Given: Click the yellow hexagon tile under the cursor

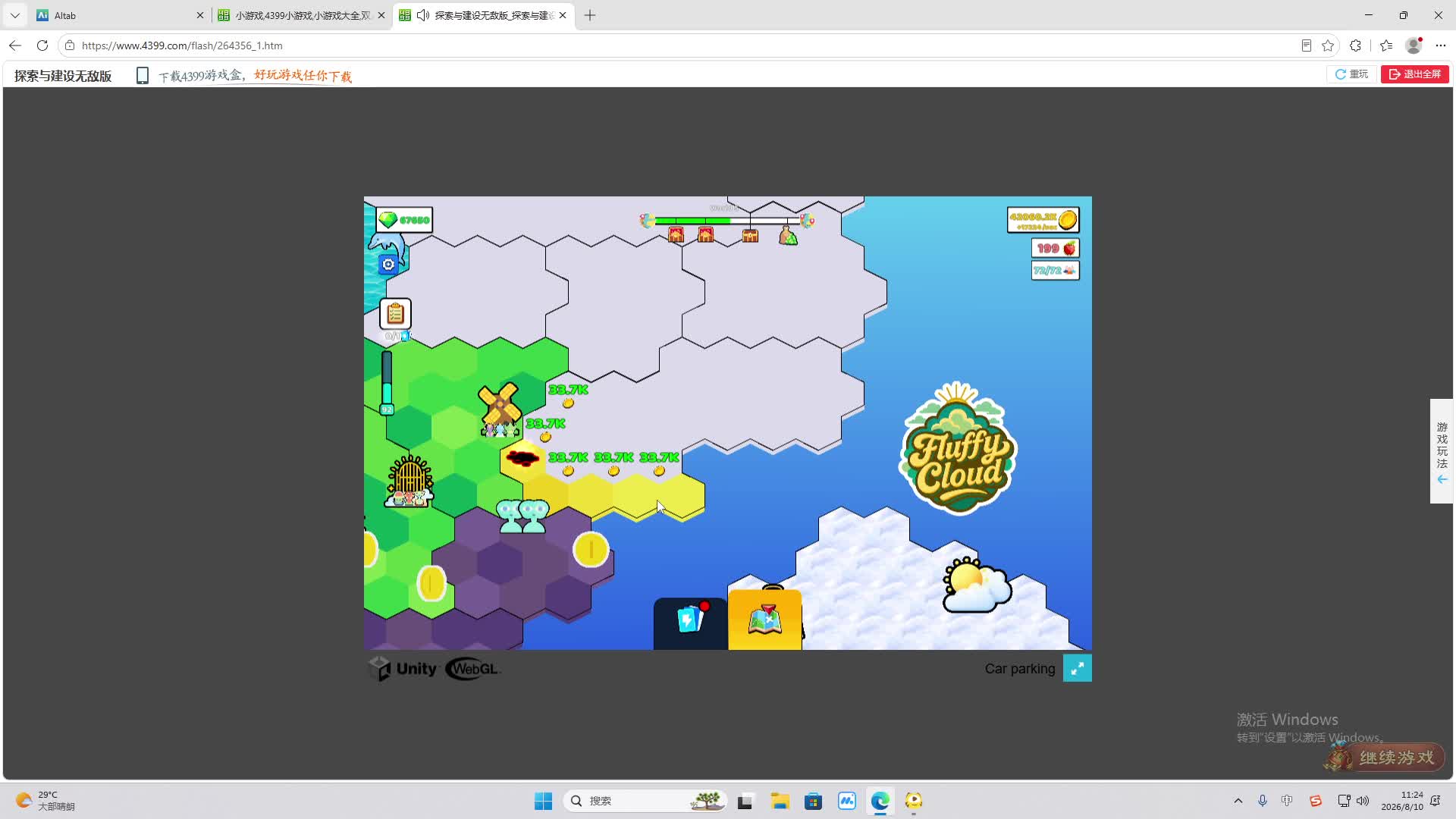Looking at the screenshot, I should (657, 495).
